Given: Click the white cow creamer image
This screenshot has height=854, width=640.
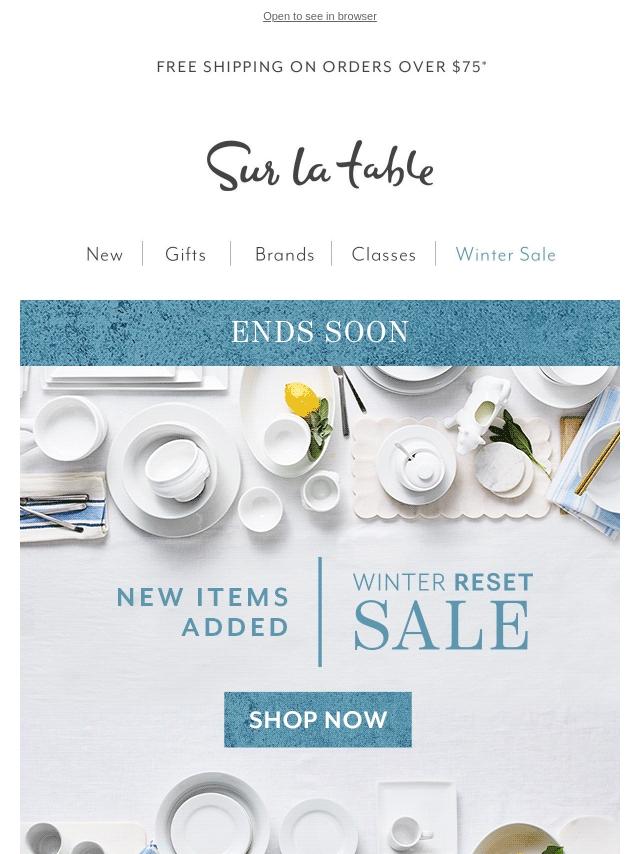Looking at the screenshot, I should coord(478,414).
